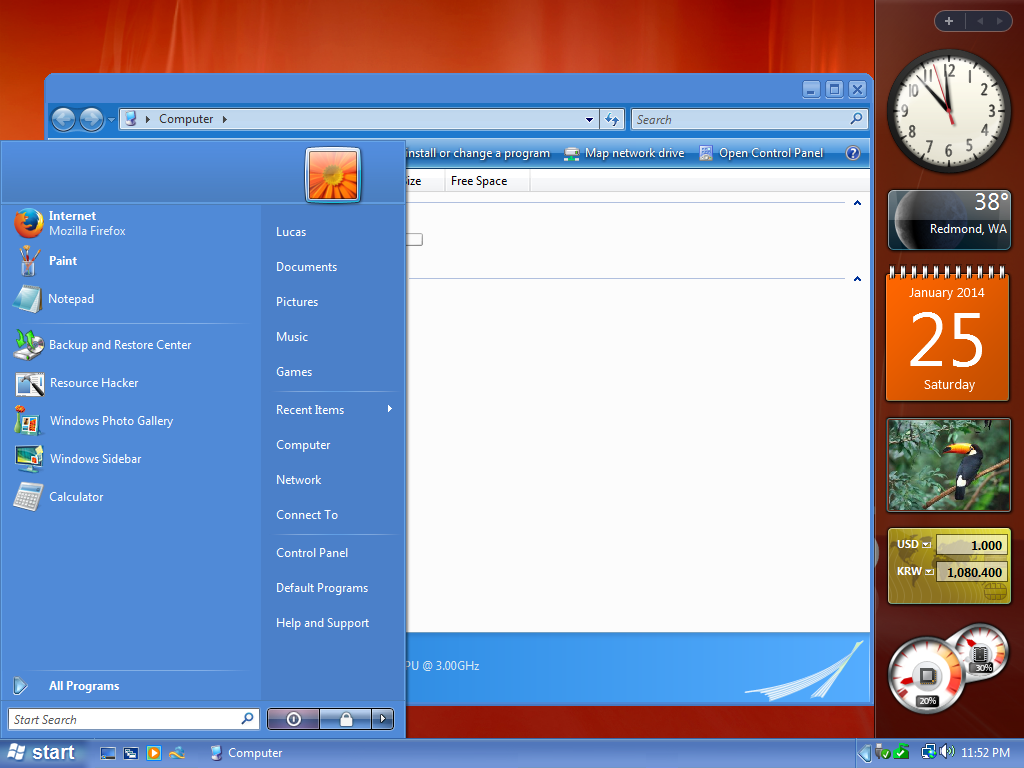Click Map network drive toolbar button

tap(624, 153)
